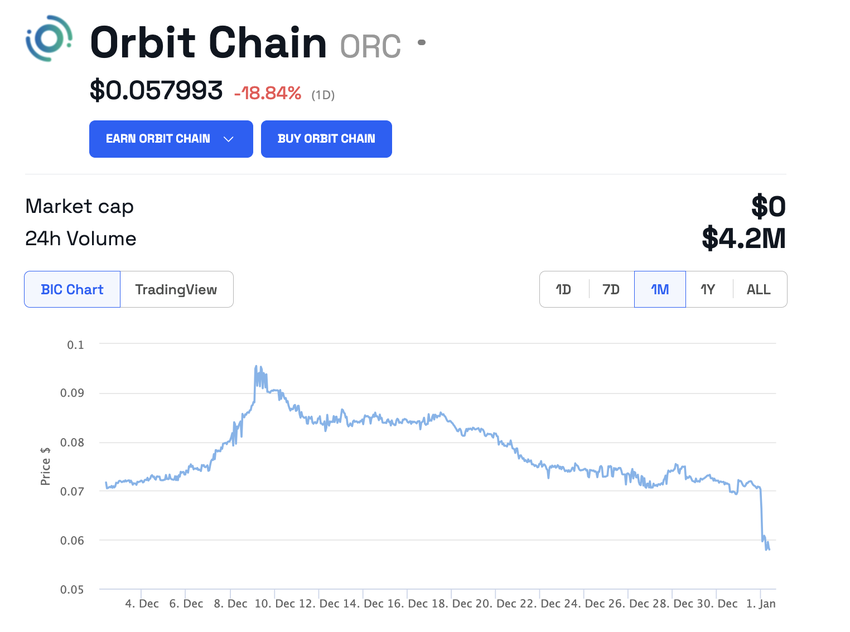Click the chart's peak near 0.095
Image resolution: width=850 pixels, height=632 pixels.
257,368
